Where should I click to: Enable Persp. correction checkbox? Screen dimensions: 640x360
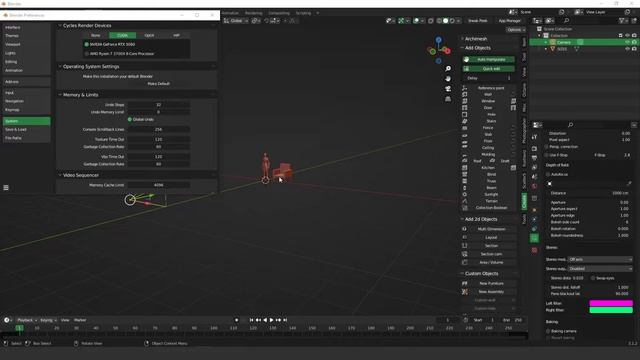point(547,147)
